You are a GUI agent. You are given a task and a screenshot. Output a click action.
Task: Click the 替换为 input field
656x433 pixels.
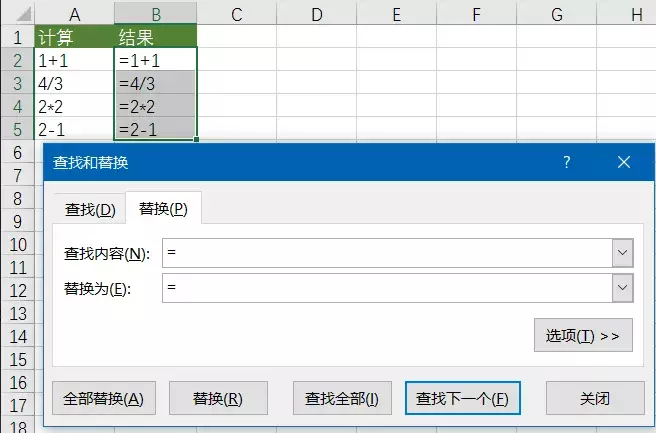click(x=385, y=288)
